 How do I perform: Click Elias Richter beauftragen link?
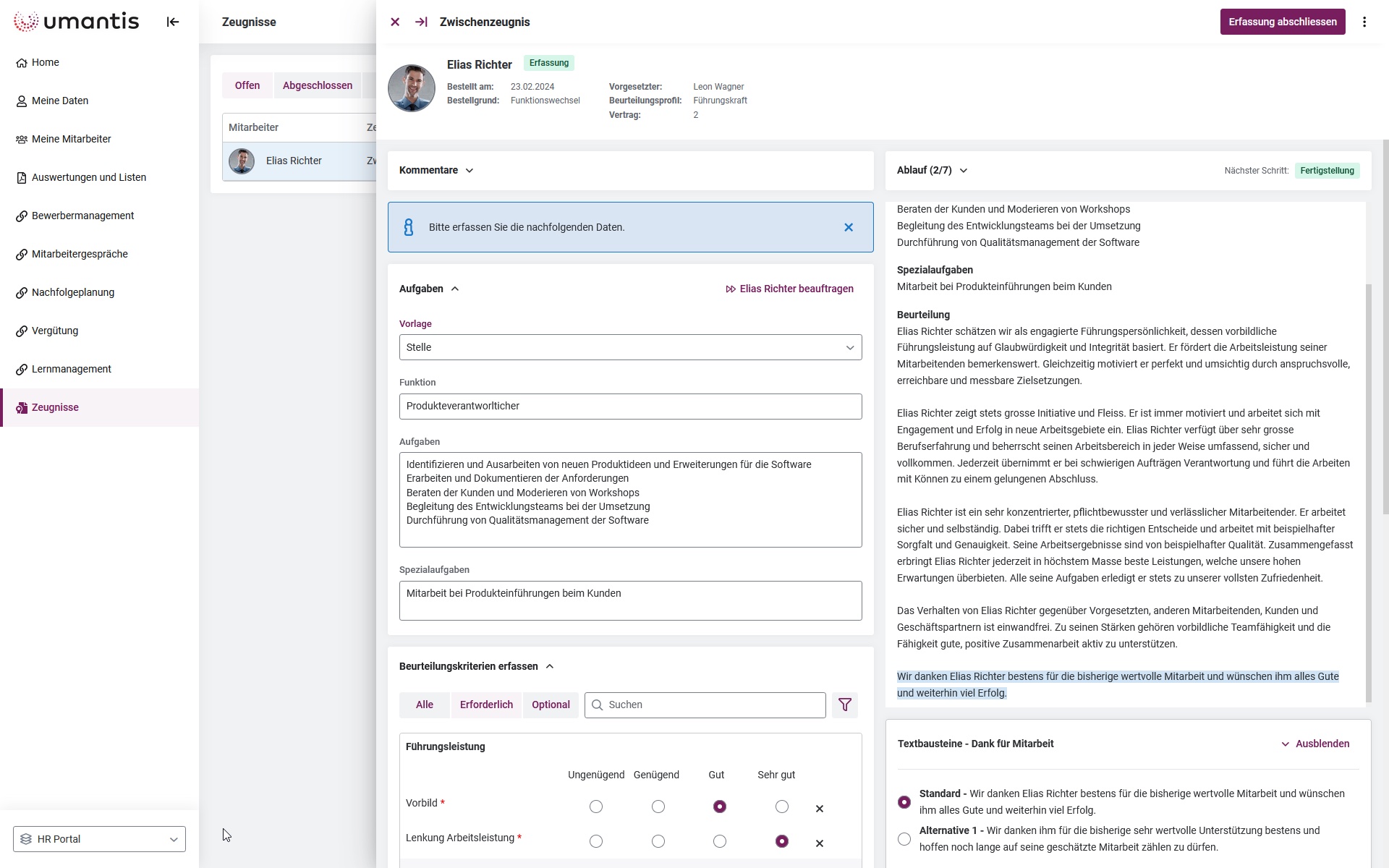[789, 289]
